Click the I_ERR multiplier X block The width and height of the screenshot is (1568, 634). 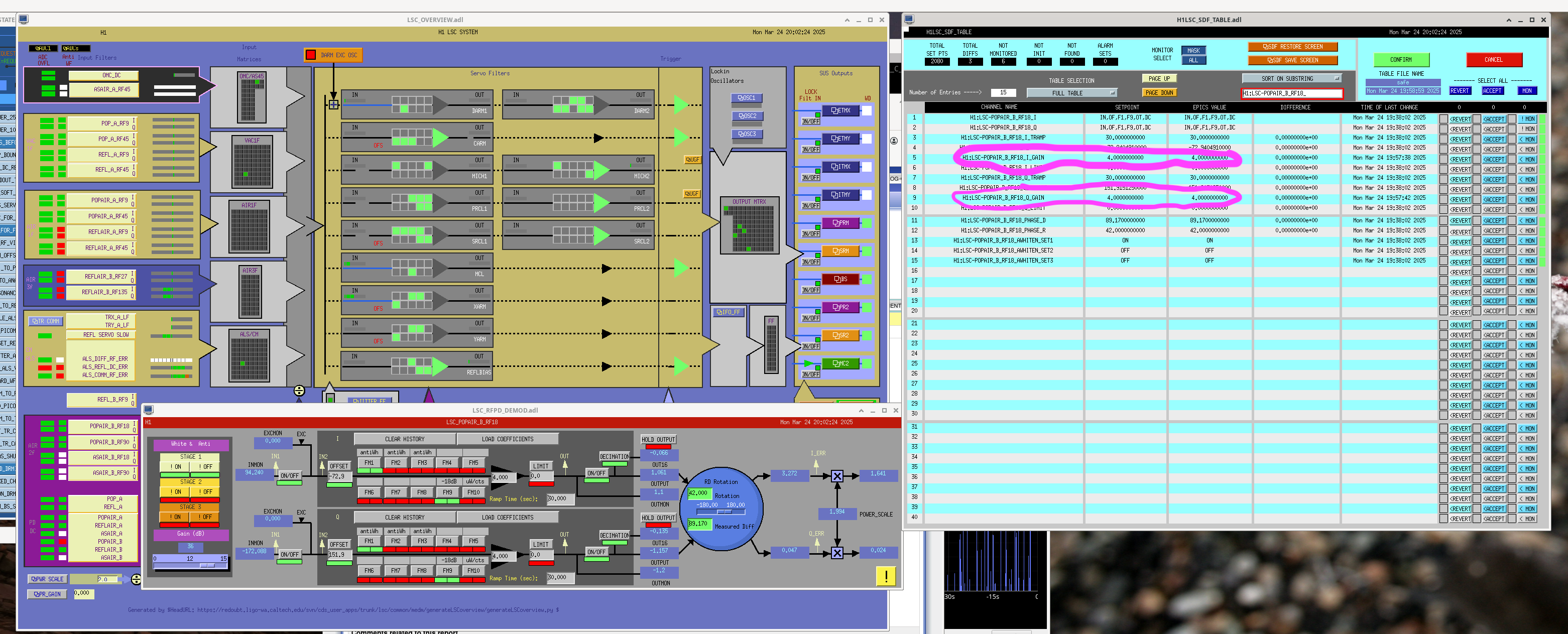tap(837, 476)
